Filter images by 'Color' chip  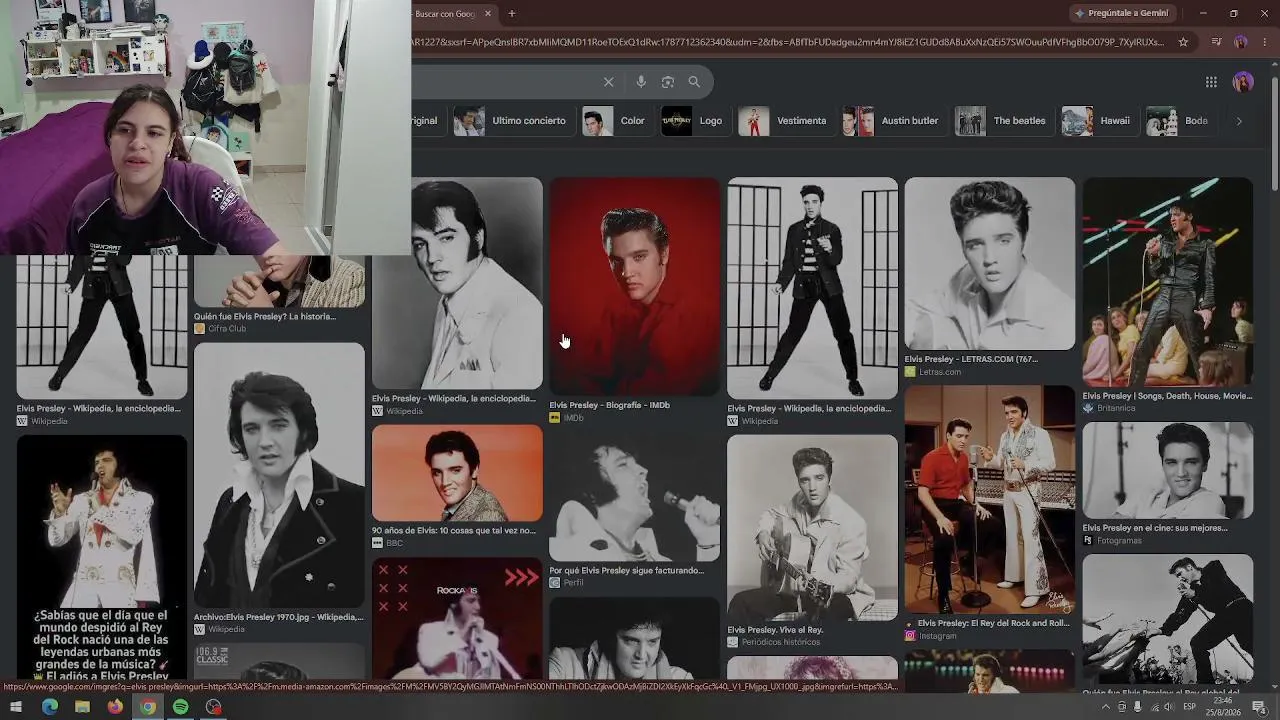pyautogui.click(x=615, y=121)
